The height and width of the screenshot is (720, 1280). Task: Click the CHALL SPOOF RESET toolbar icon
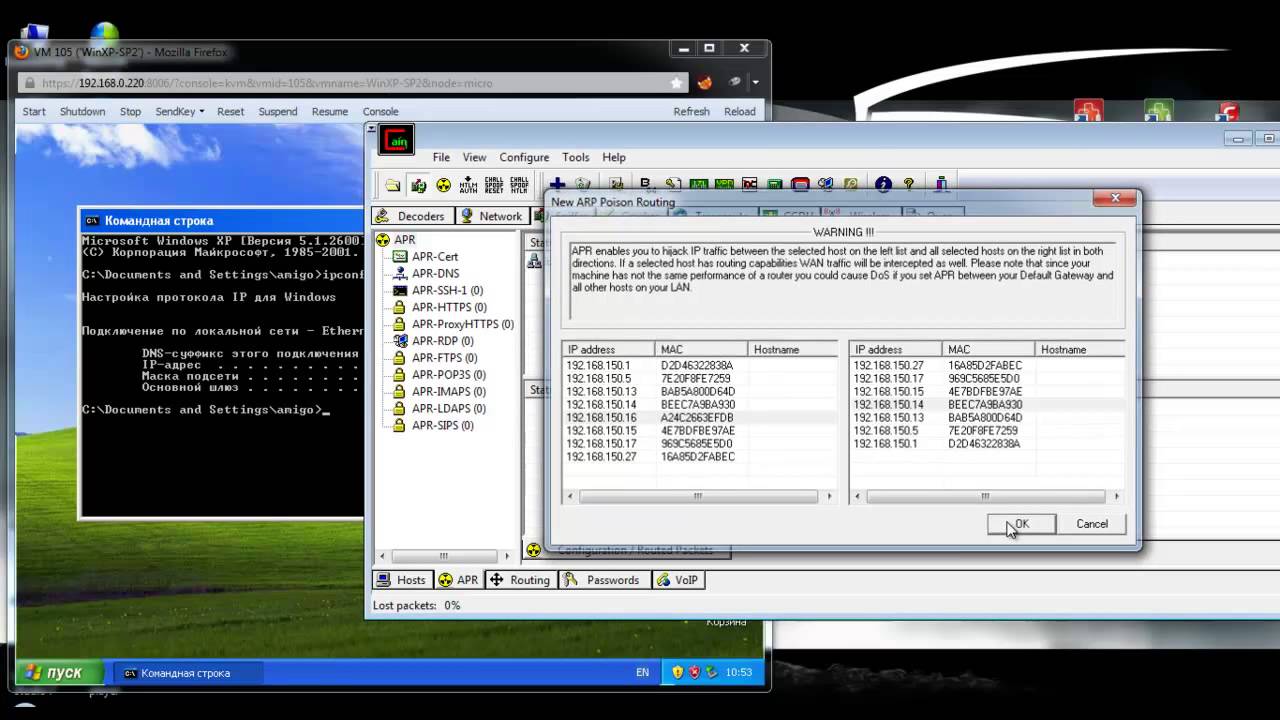coord(494,185)
